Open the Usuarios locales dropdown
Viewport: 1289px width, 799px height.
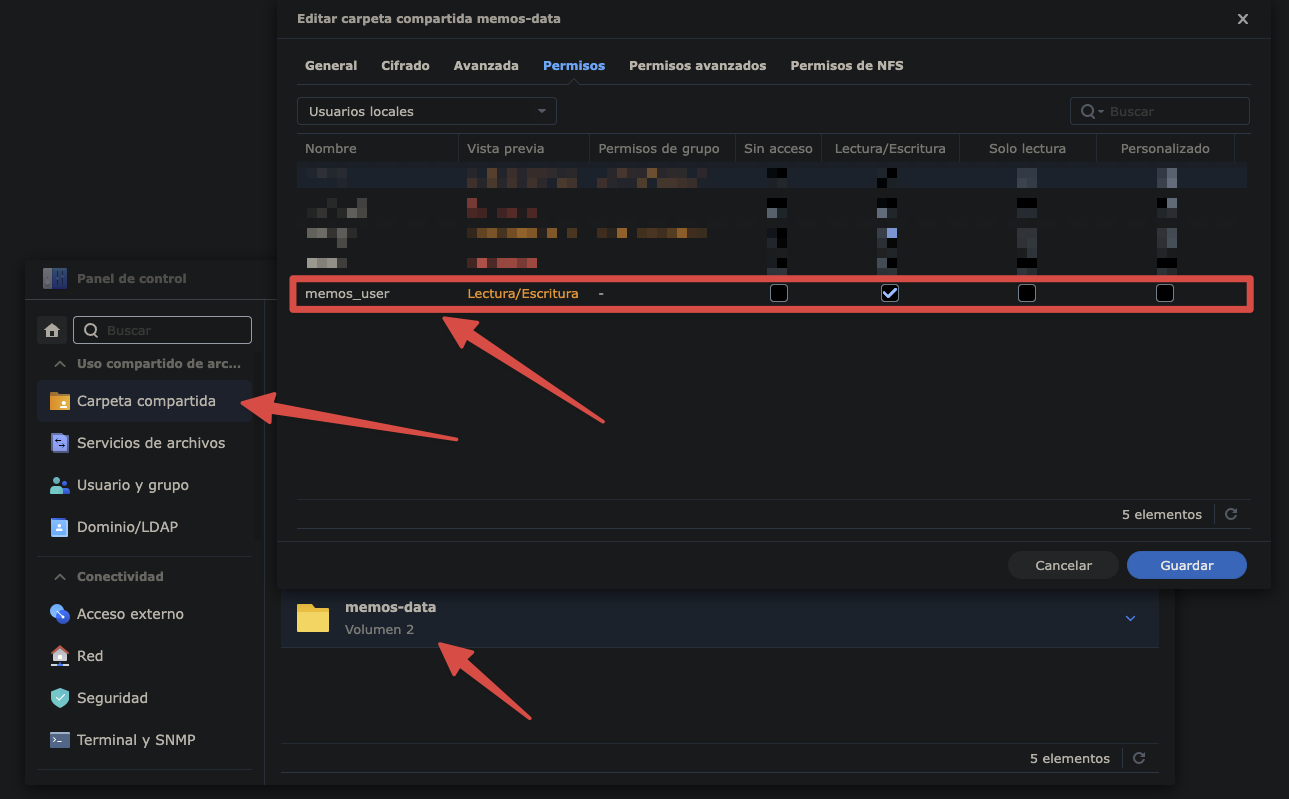coord(427,111)
